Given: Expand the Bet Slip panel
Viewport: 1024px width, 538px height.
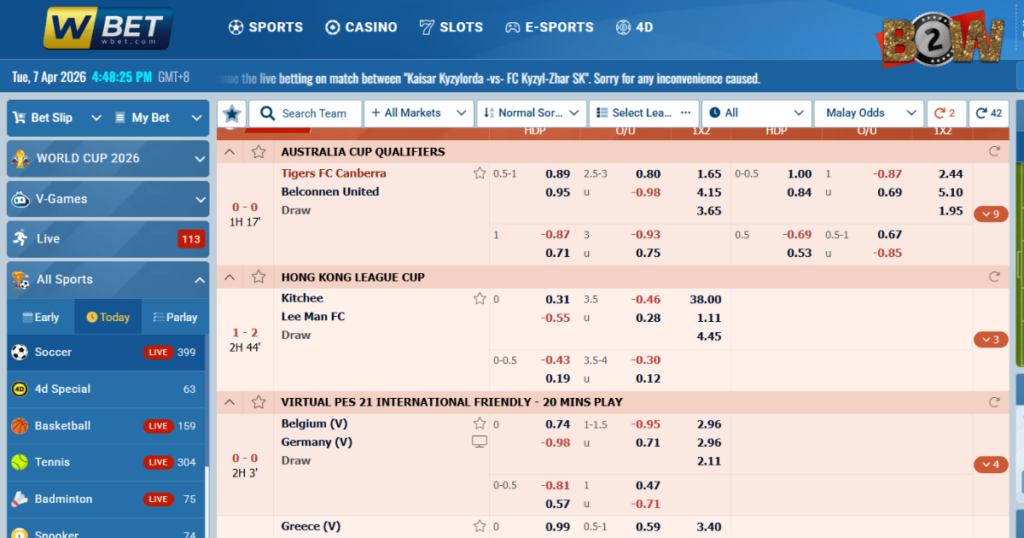Looking at the screenshot, I should point(57,118).
